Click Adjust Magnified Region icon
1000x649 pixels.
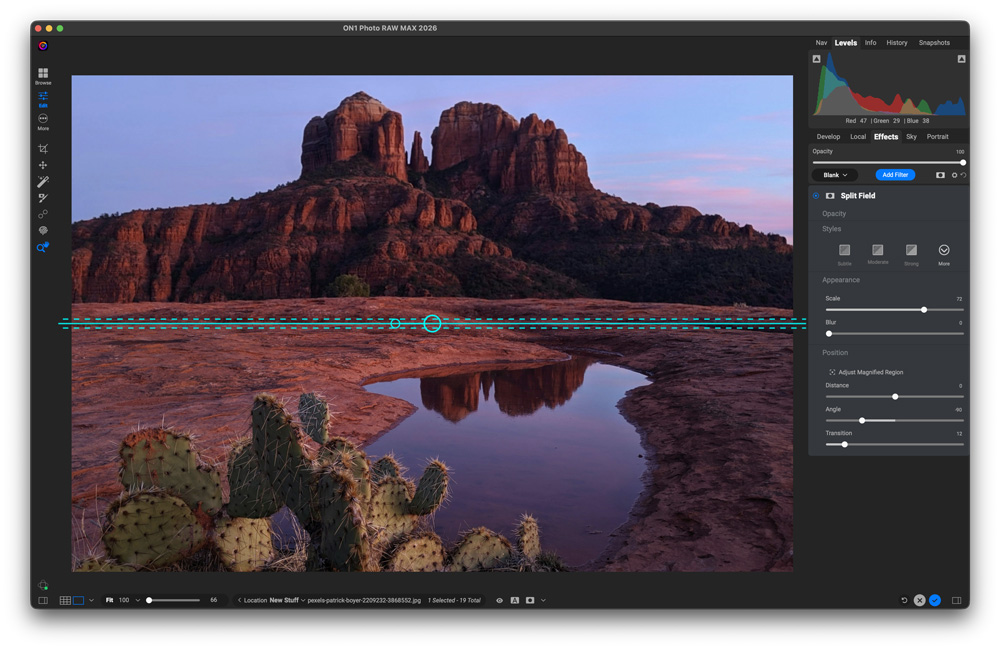(832, 372)
